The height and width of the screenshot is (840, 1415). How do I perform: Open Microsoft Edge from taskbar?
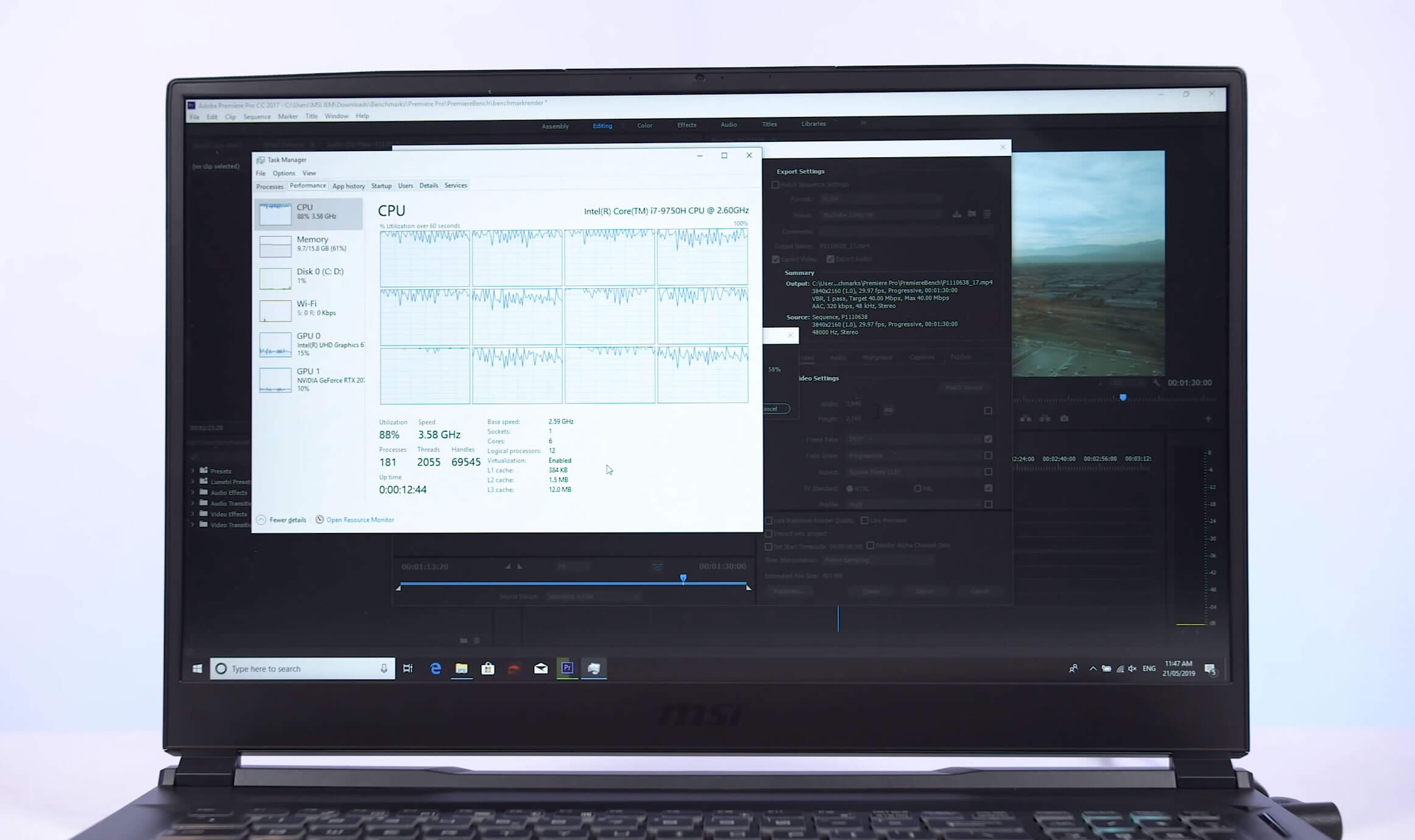pos(436,669)
